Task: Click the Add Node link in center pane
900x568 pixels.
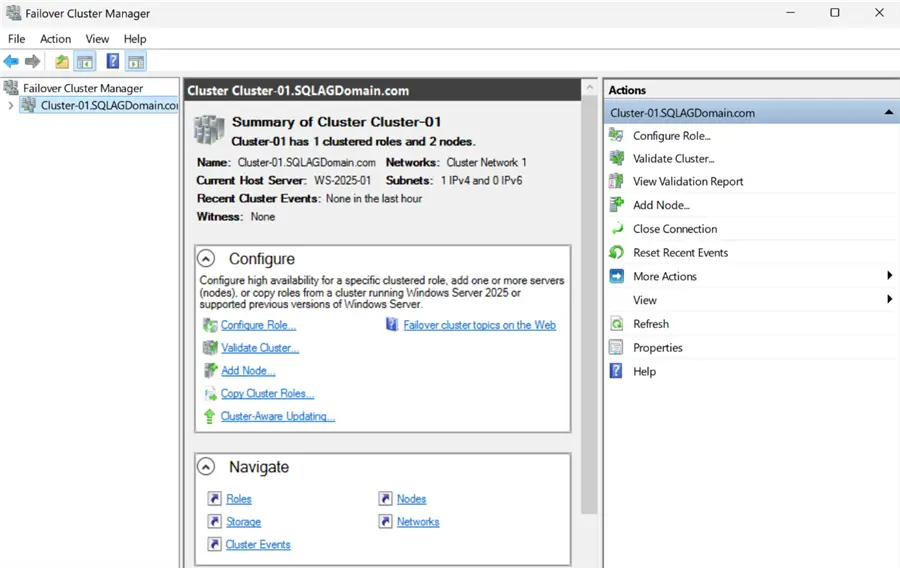Action: 248,371
